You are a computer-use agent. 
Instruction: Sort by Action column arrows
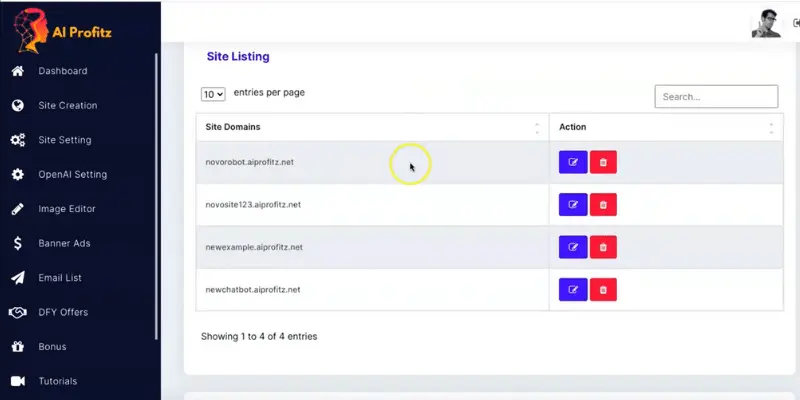tap(771, 128)
